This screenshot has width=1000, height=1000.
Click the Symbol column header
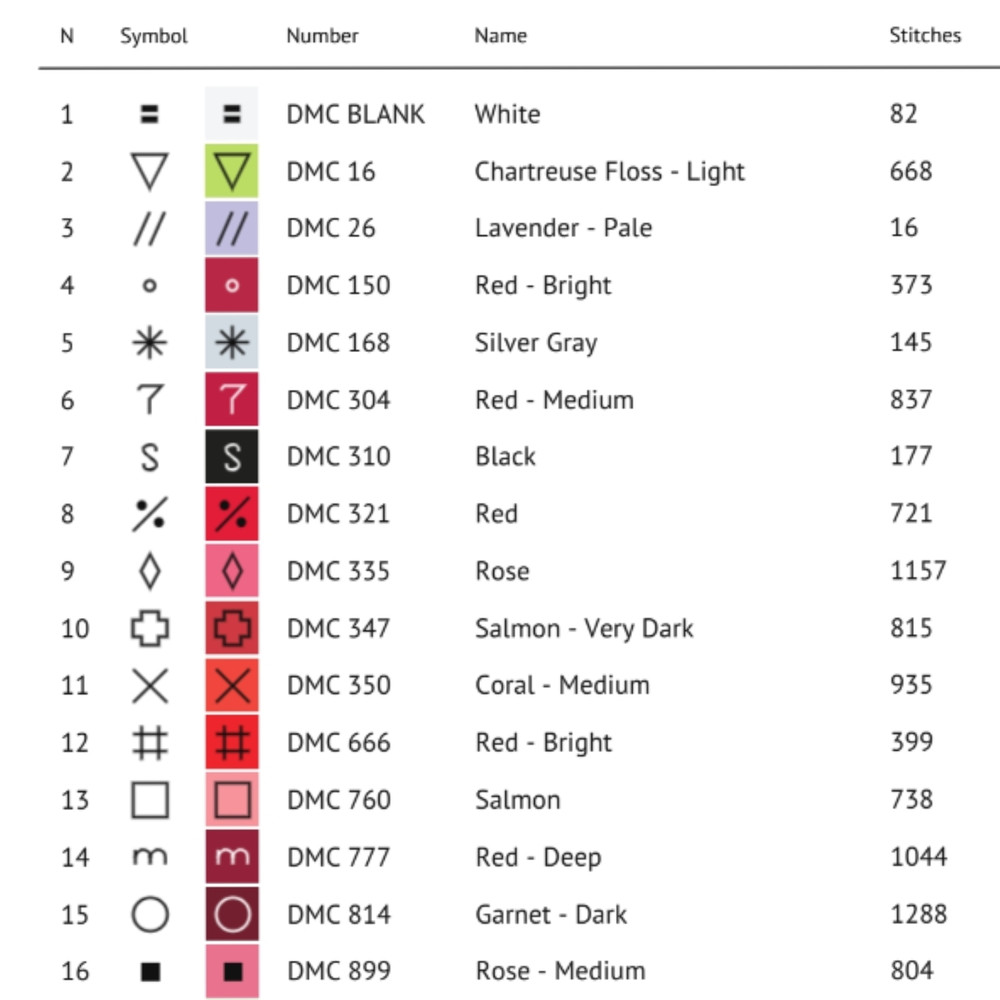pos(154,35)
